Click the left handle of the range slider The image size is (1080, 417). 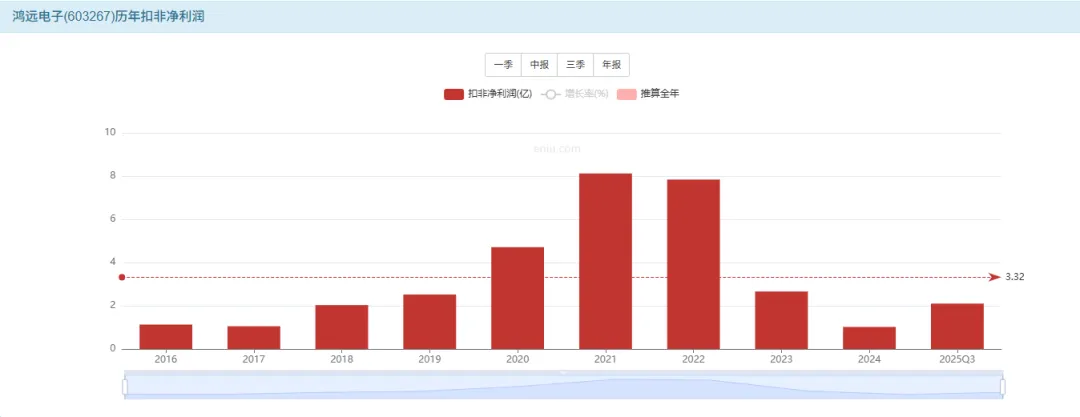click(x=125, y=387)
